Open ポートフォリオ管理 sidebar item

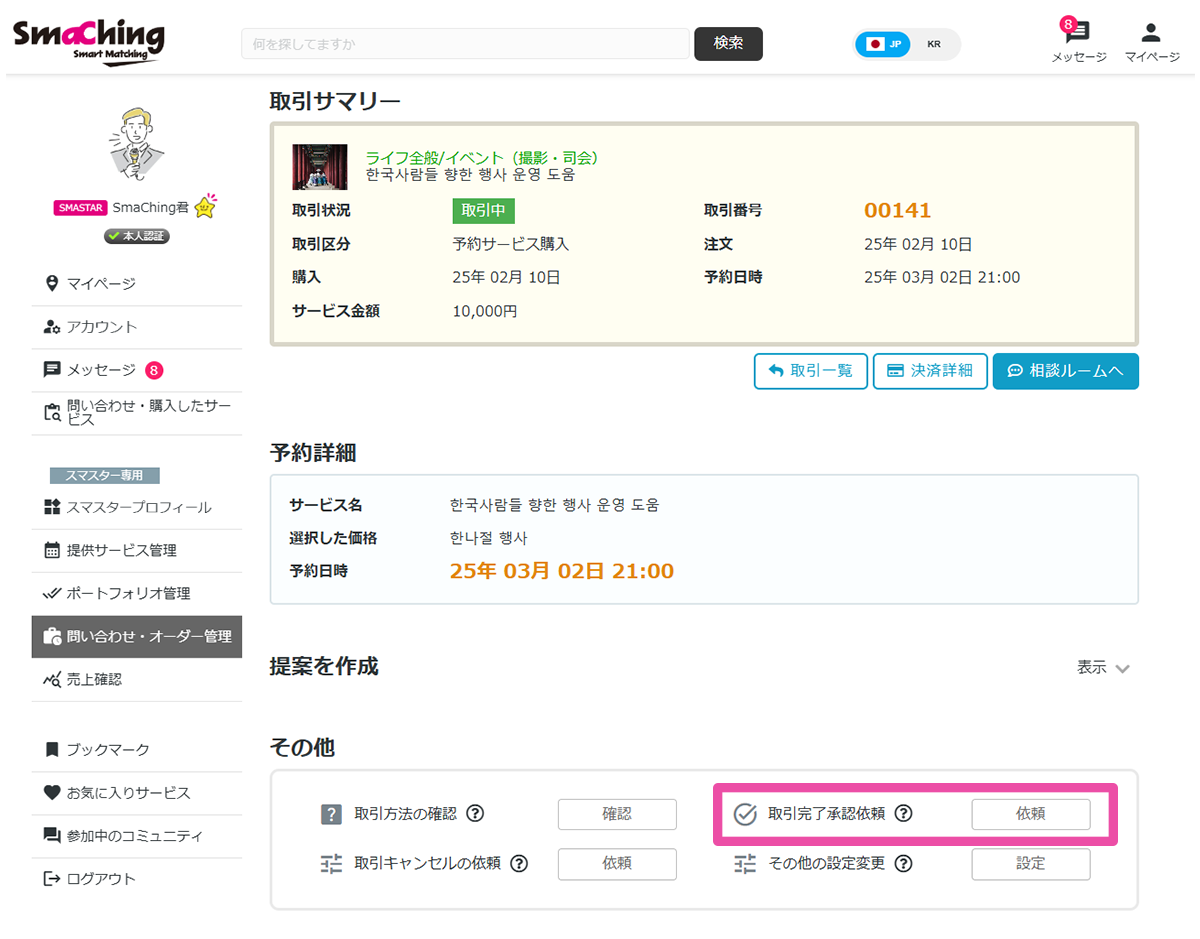click(127, 593)
